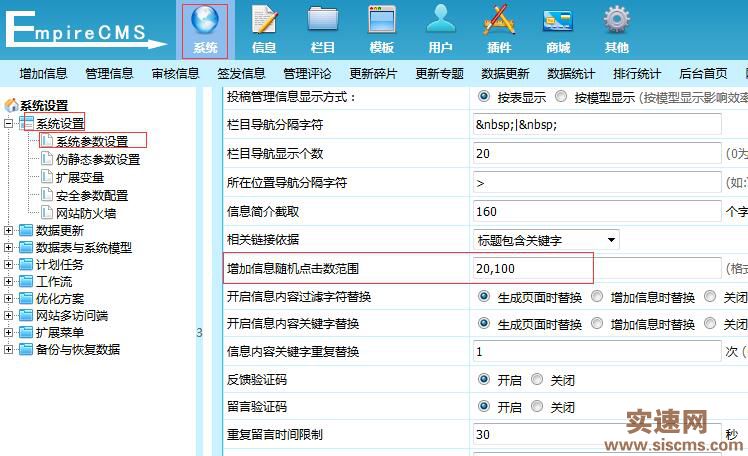This screenshot has width=748, height=456.
Task: Click page icon beside 扩展变量
Action: (x=47, y=176)
